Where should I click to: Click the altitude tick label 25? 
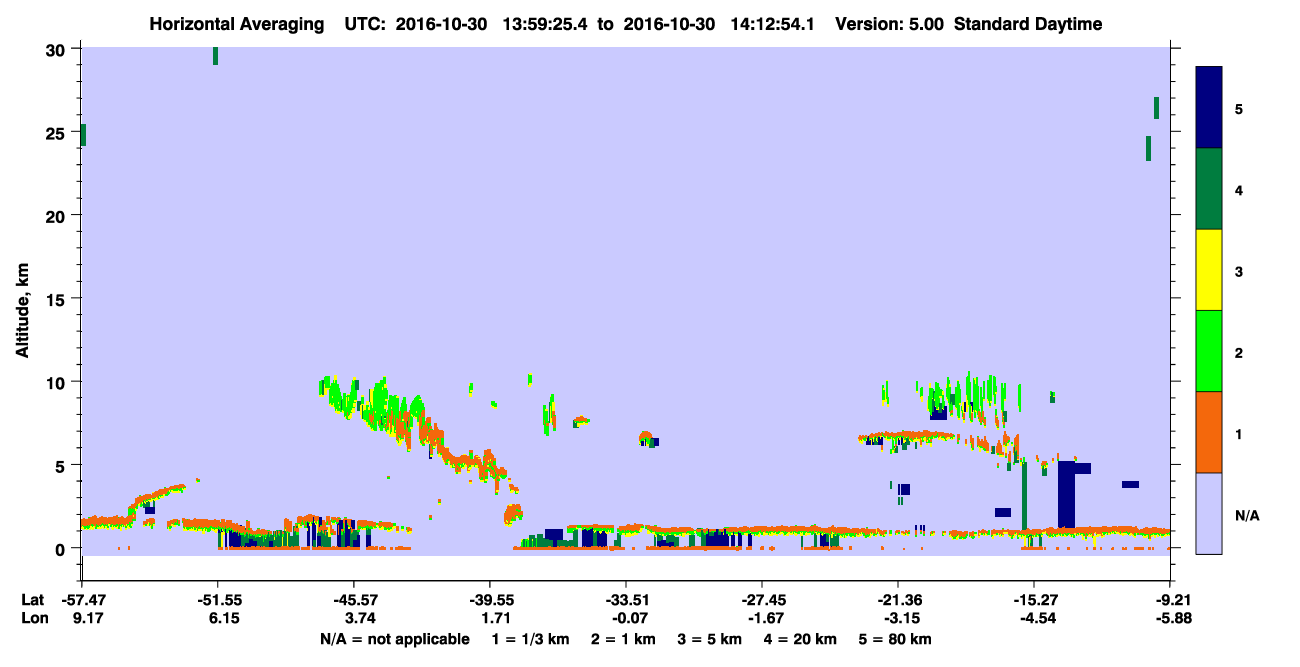tap(58, 132)
